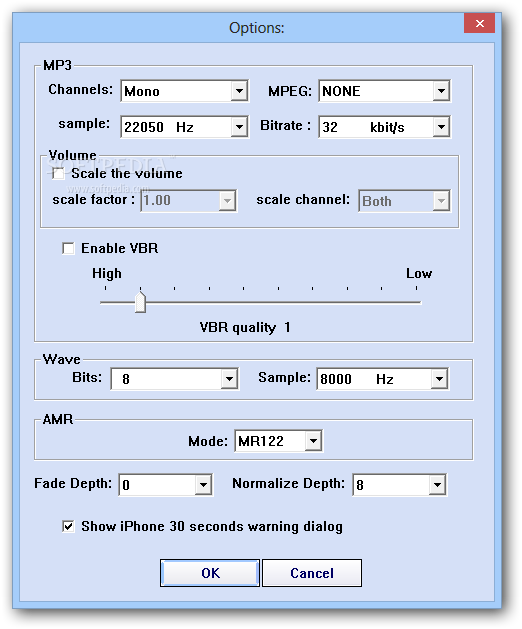The image size is (522, 629).
Task: Open the Wave Bits dropdown showing 8
Action: coord(175,379)
